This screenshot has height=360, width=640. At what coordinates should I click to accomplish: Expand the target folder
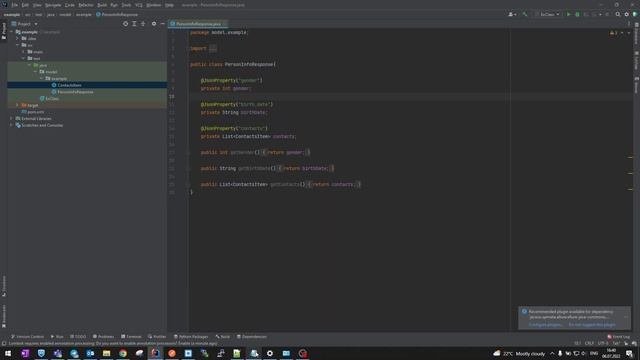pyautogui.click(x=18, y=105)
